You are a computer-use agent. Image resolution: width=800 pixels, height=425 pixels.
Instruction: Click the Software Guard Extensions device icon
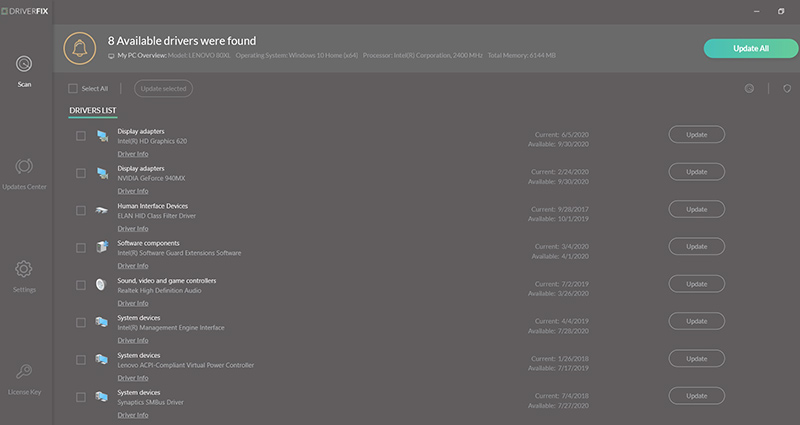tap(102, 247)
